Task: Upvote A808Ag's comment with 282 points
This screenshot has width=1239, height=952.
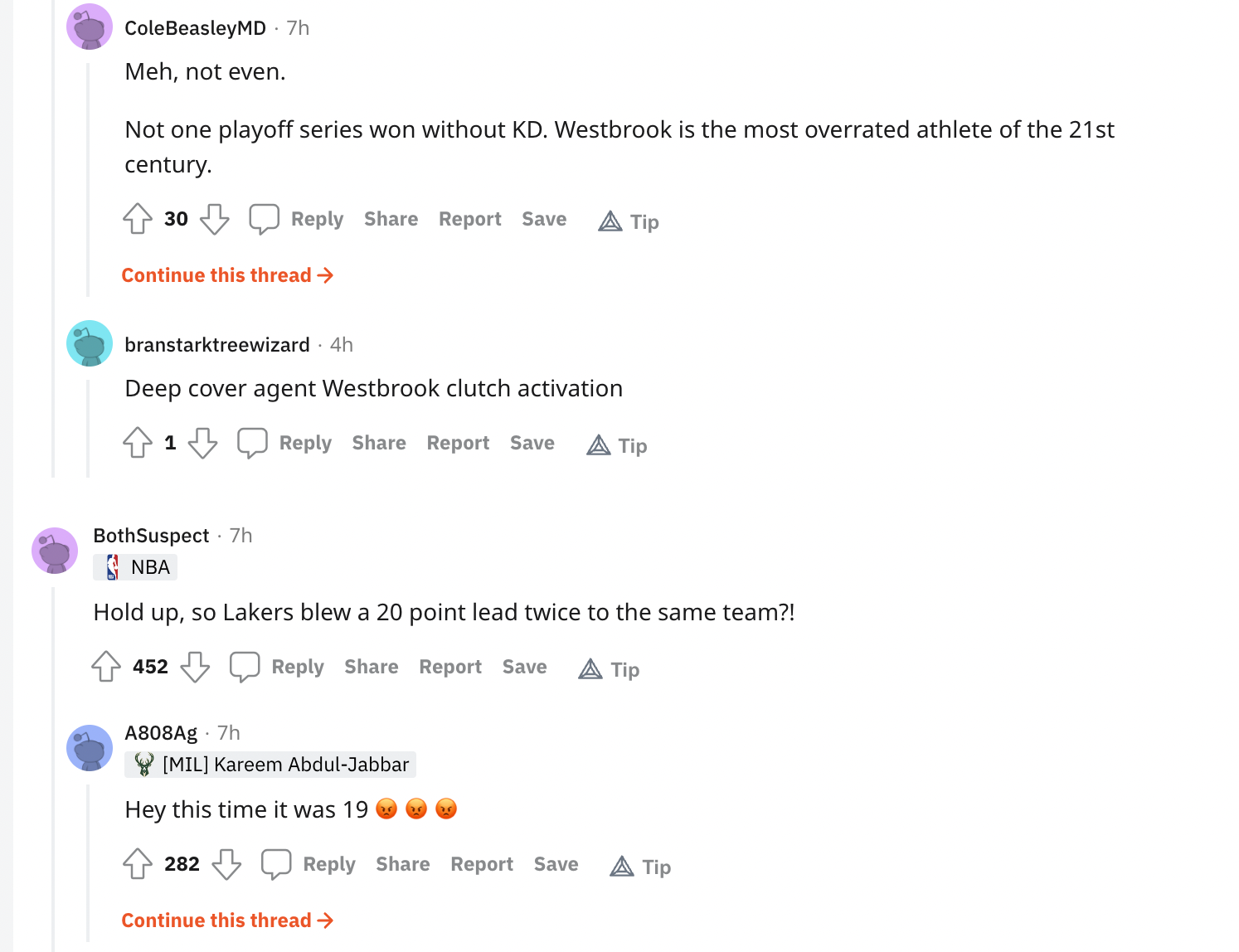Action: click(x=138, y=864)
